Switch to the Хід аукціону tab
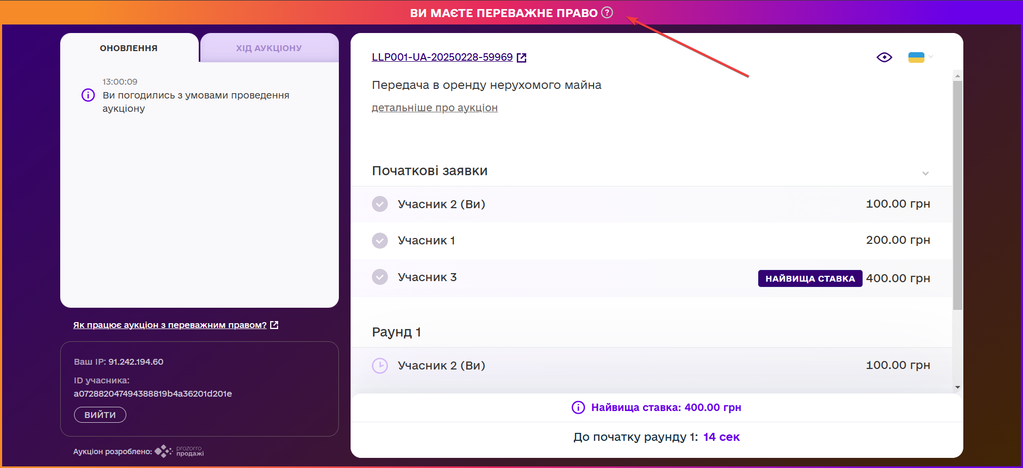 click(x=269, y=48)
